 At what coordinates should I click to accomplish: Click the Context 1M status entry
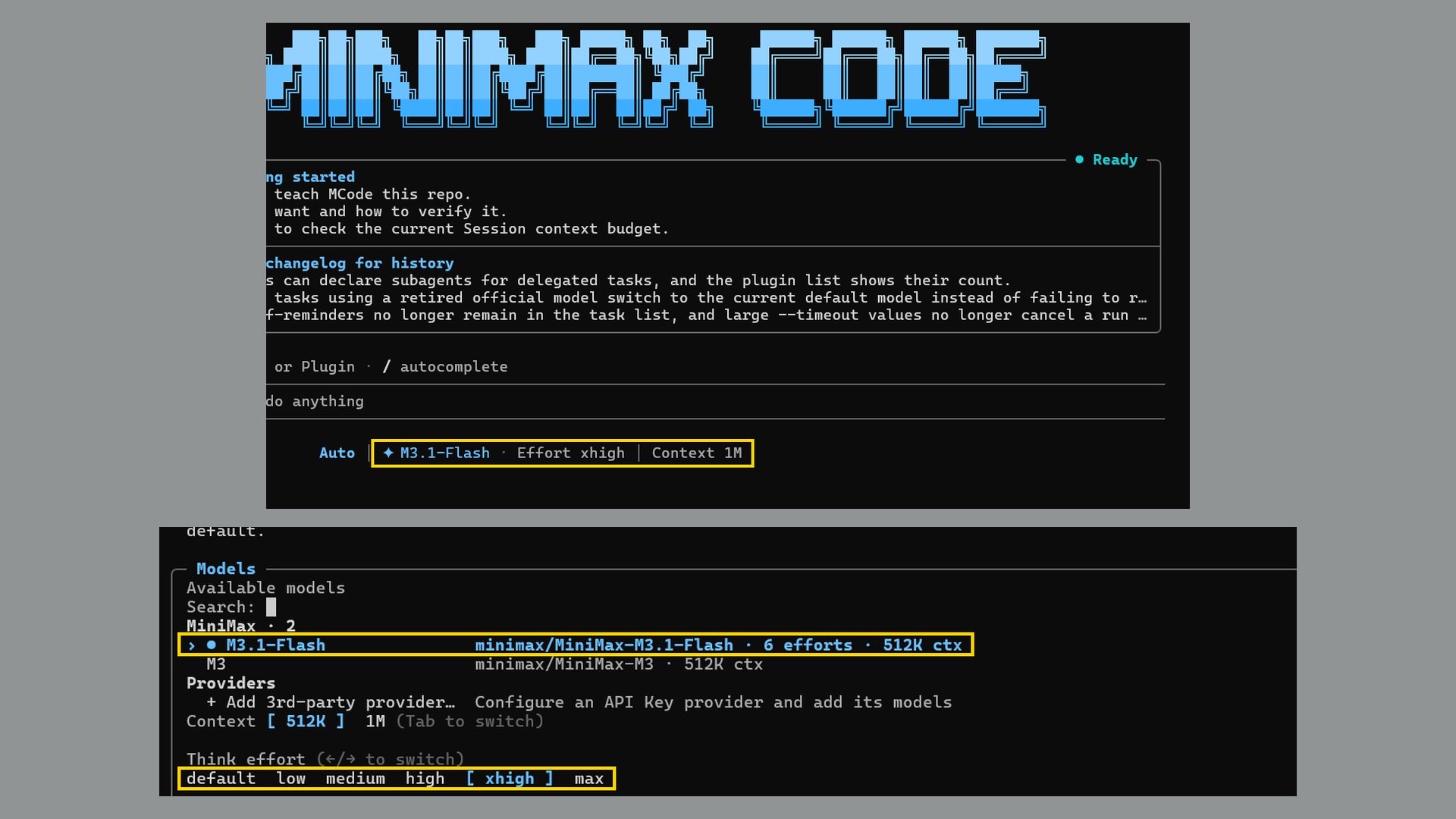click(697, 453)
